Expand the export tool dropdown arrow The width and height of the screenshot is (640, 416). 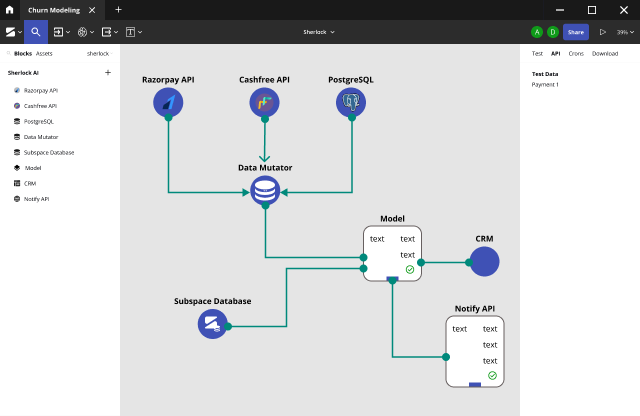[116, 32]
